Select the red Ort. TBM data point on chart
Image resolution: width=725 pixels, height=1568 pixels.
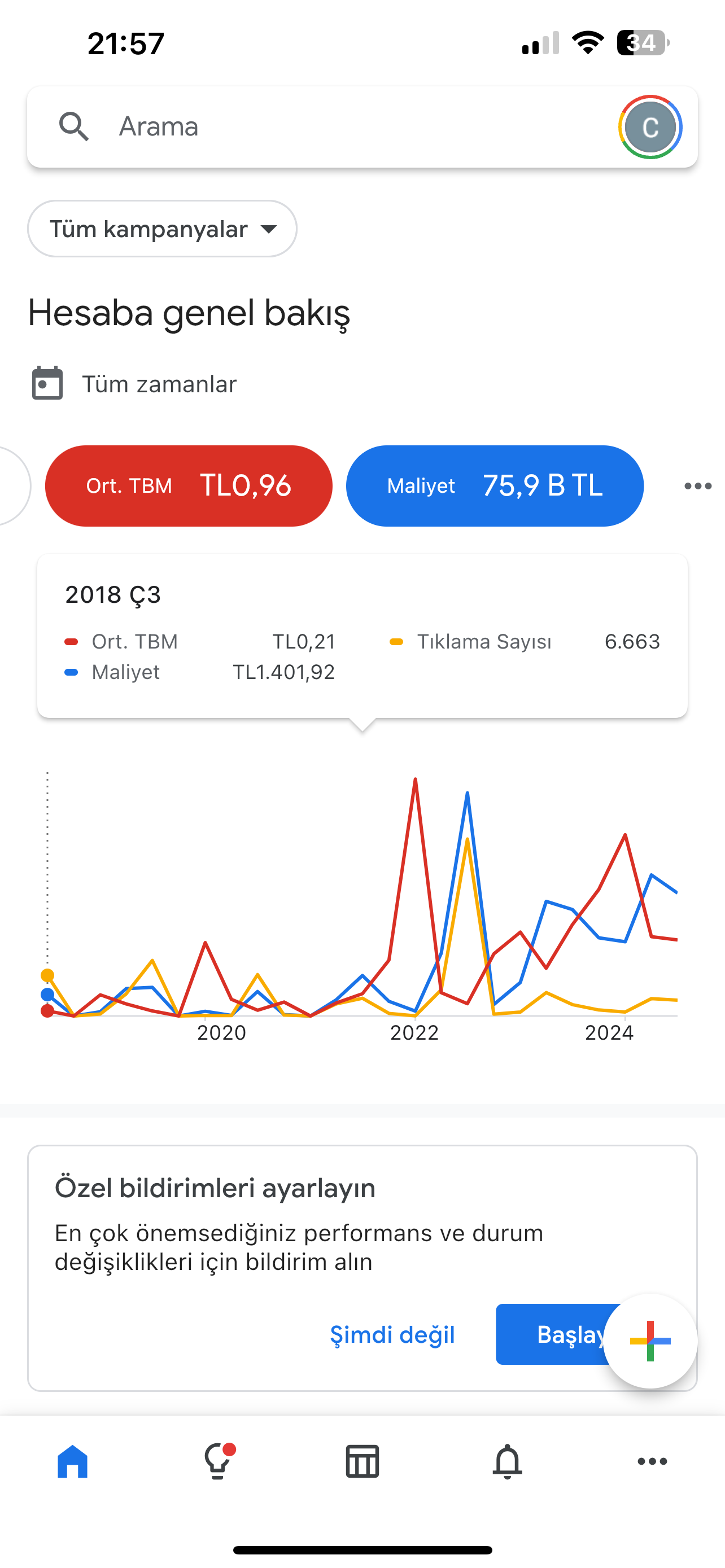pyautogui.click(x=47, y=1011)
